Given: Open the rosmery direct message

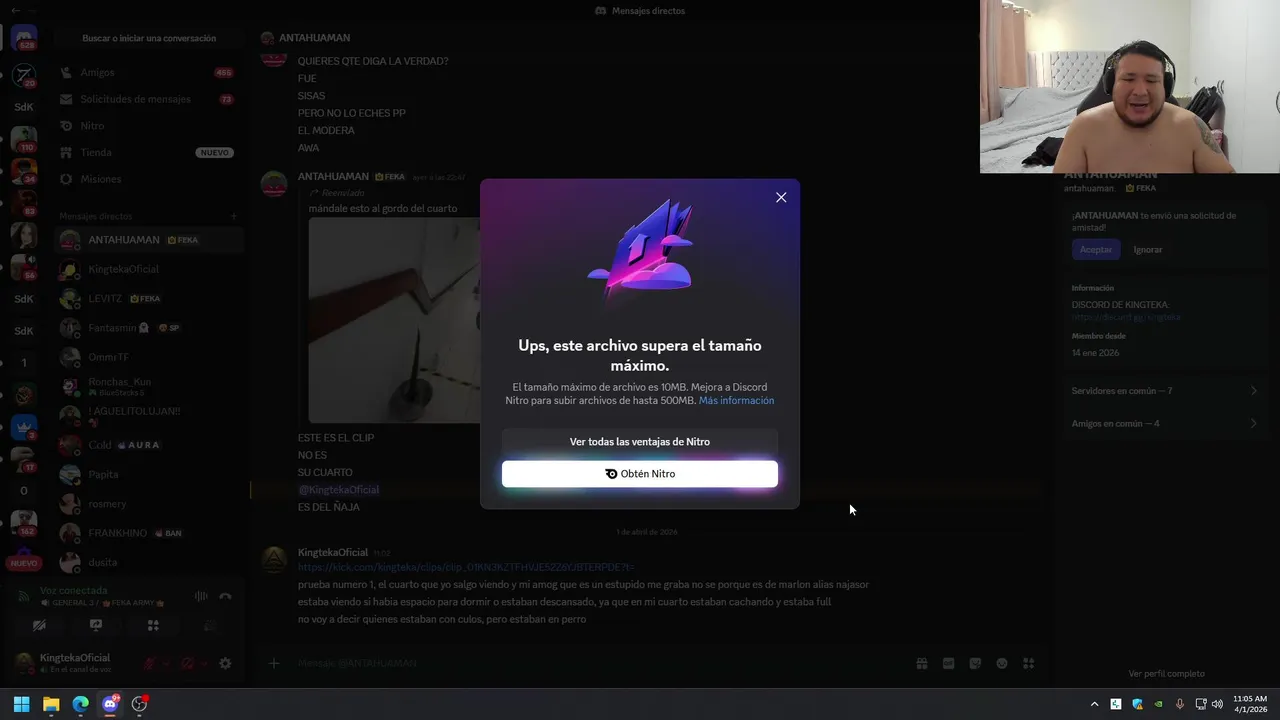Looking at the screenshot, I should pyautogui.click(x=150, y=504).
